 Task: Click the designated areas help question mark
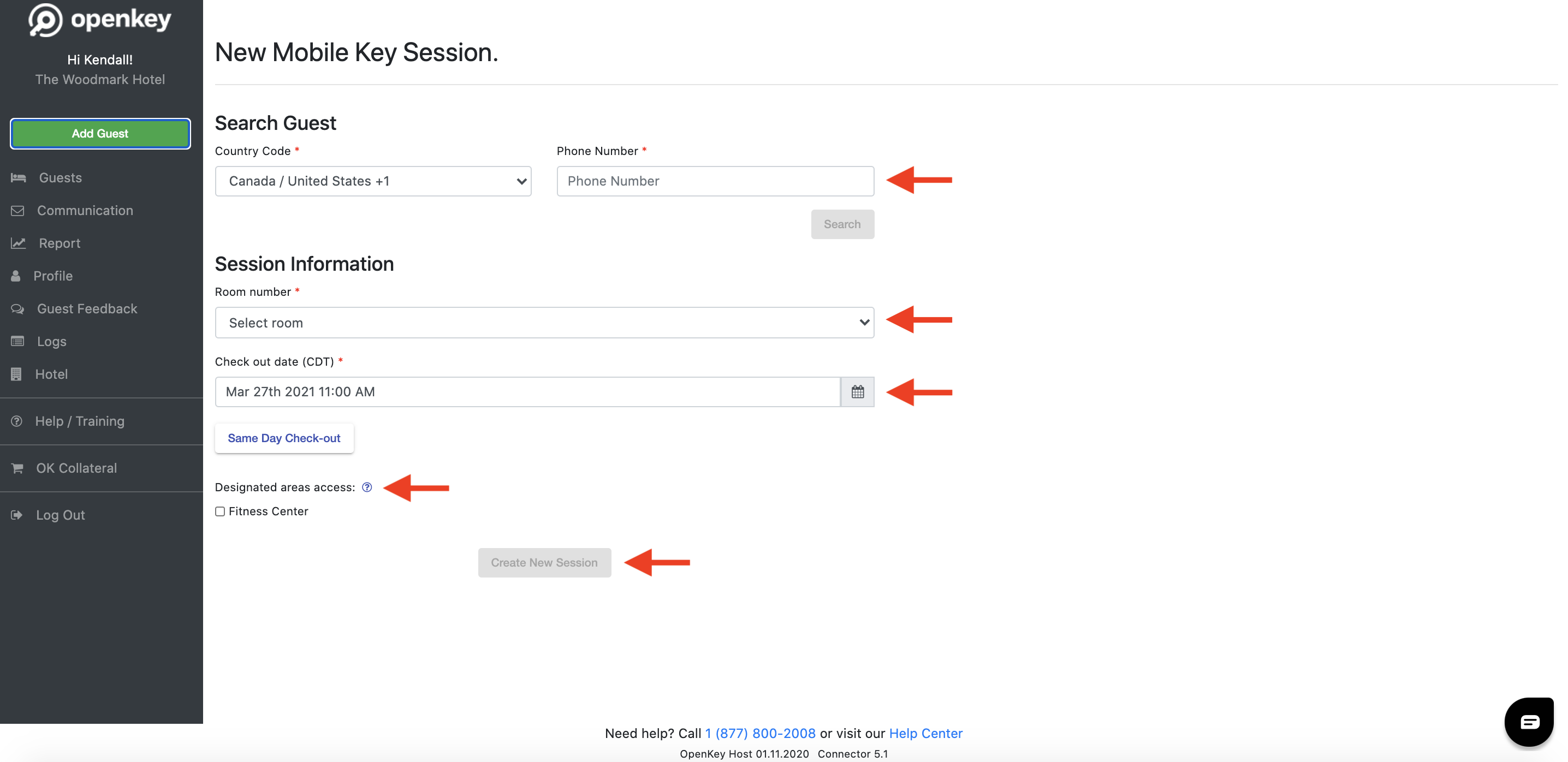[x=366, y=487]
